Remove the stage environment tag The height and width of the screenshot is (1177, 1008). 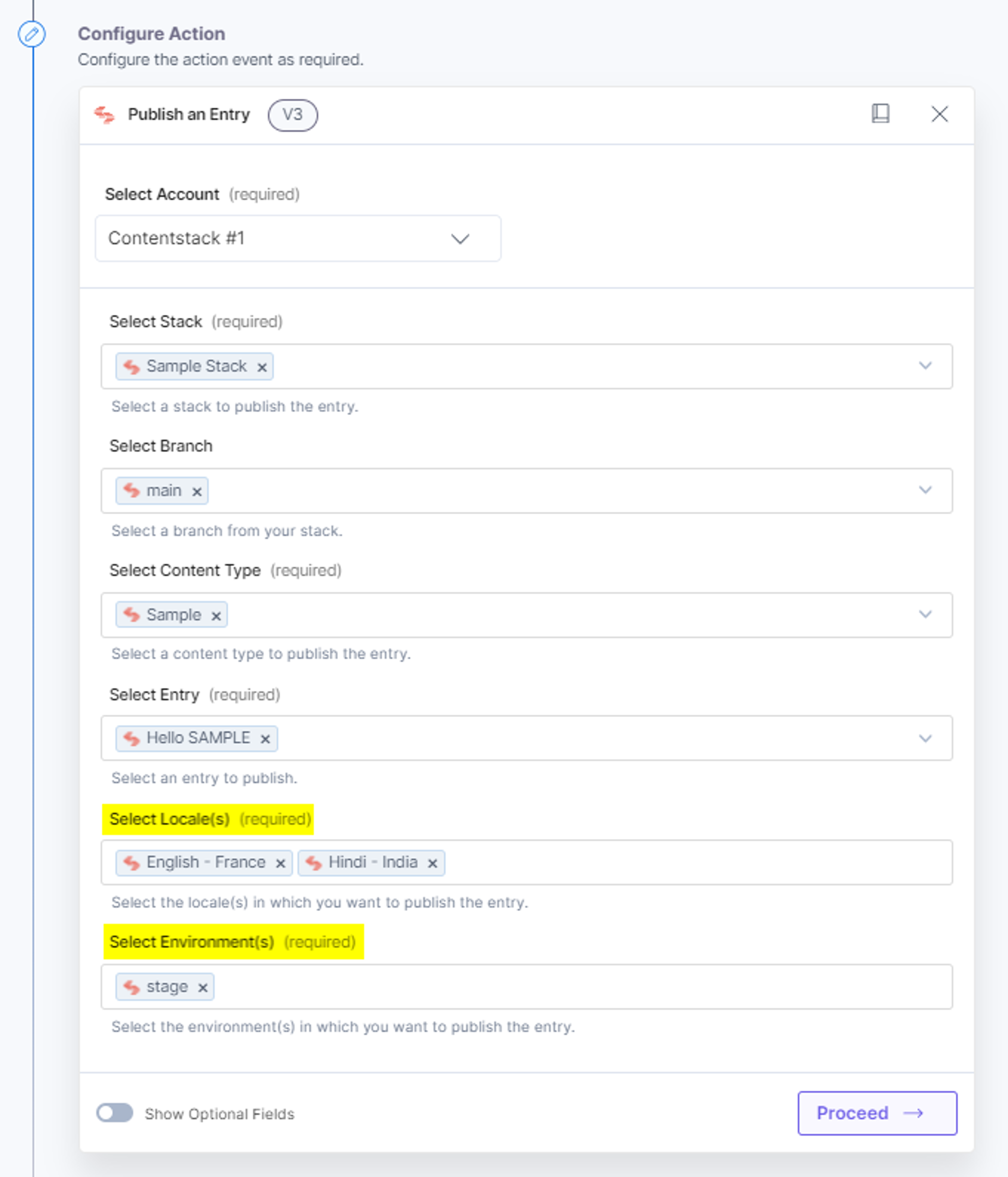pos(202,988)
